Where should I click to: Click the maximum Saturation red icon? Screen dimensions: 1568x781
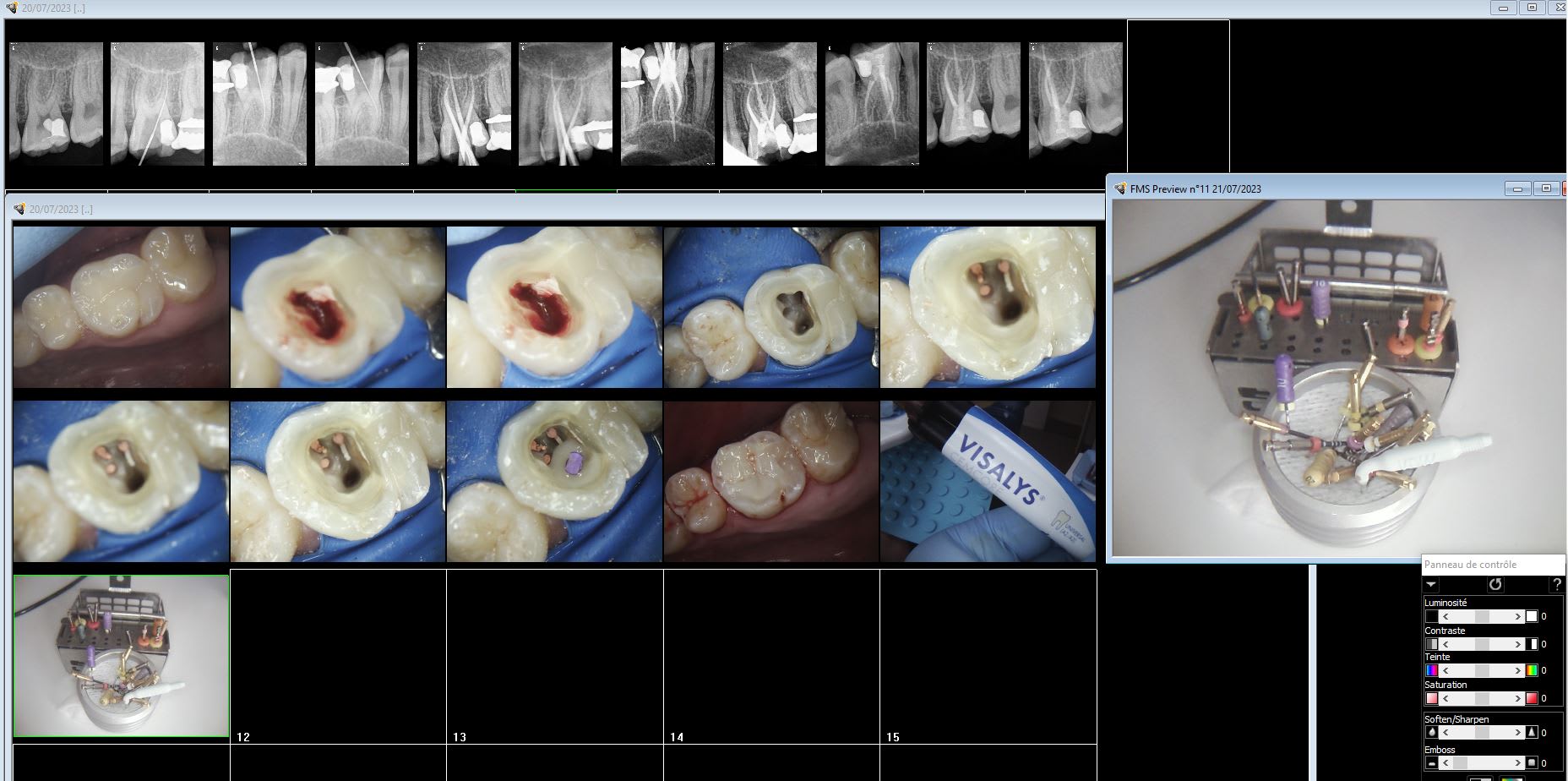(1531, 698)
